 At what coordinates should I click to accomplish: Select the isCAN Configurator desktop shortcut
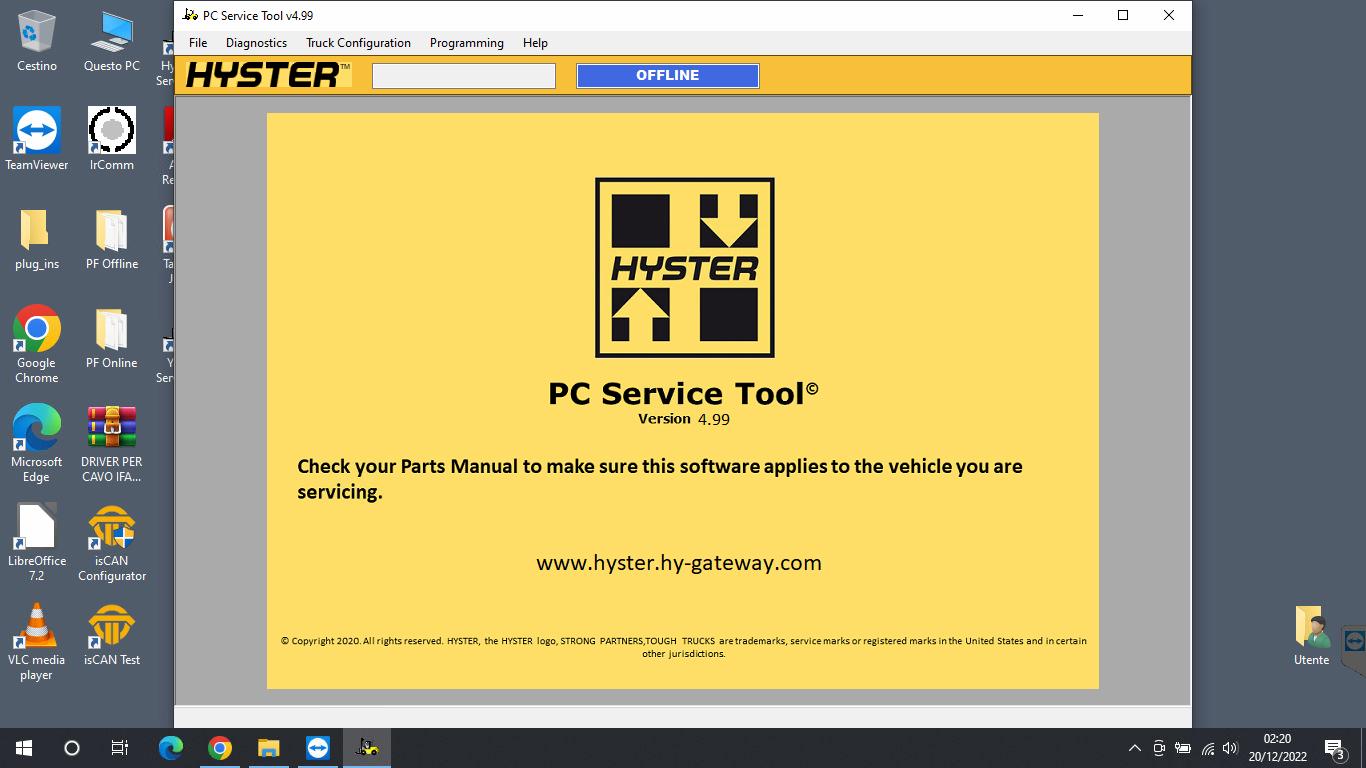tap(112, 543)
